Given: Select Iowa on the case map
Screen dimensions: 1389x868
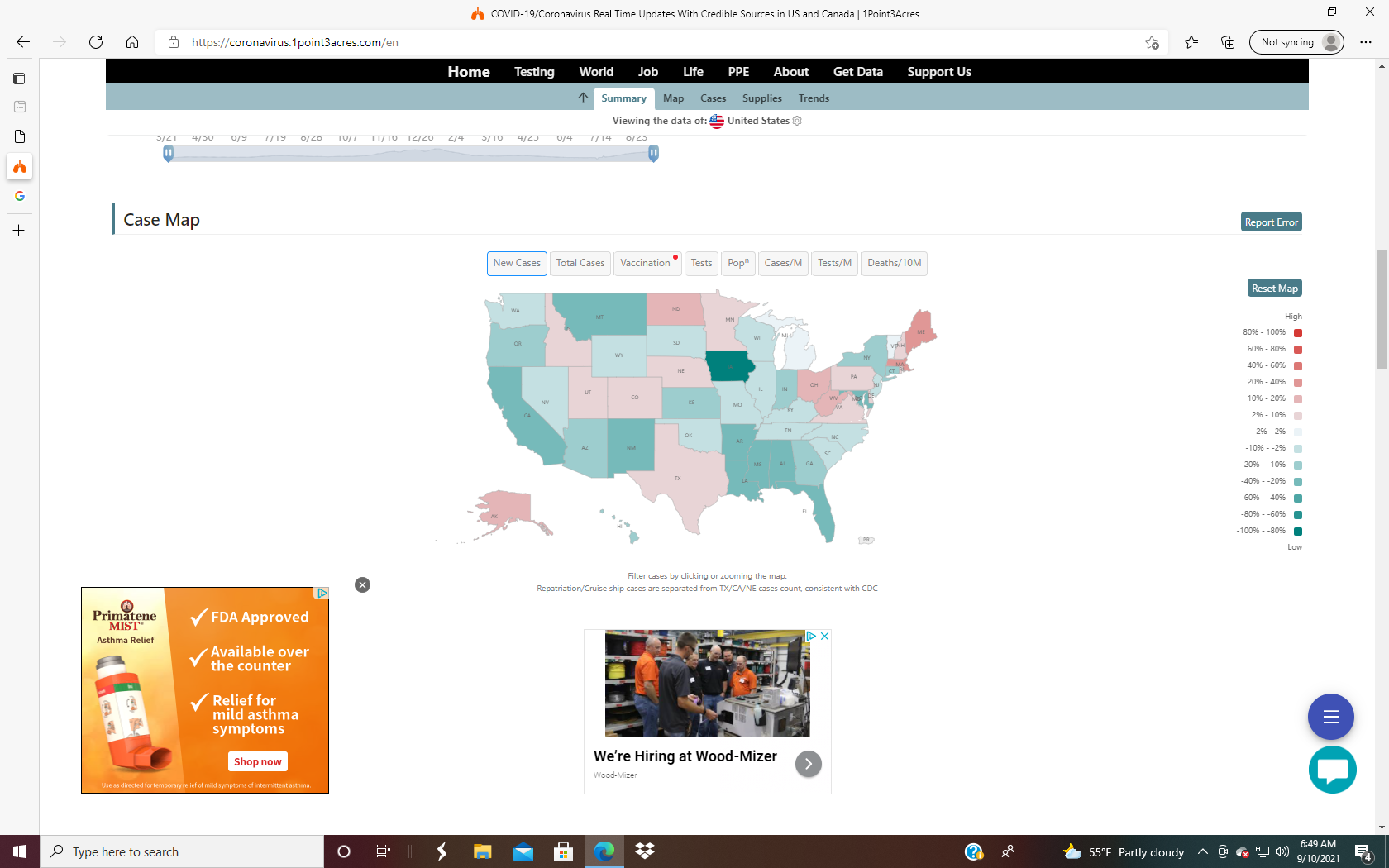Looking at the screenshot, I should pos(729,366).
